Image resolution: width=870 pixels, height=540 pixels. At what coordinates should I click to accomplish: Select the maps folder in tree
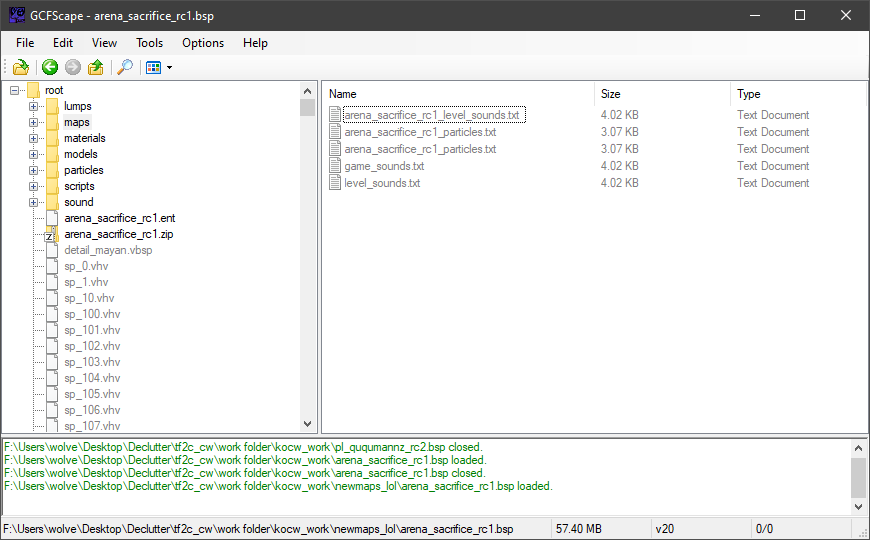(77, 122)
